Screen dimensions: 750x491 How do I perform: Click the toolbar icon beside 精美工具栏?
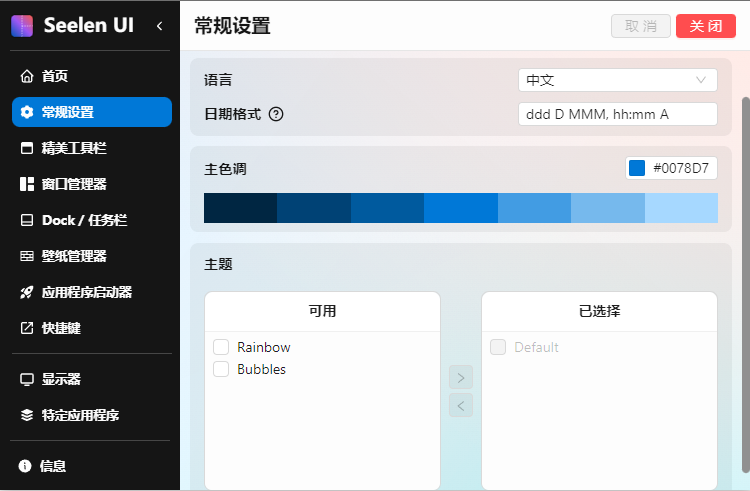(27, 148)
